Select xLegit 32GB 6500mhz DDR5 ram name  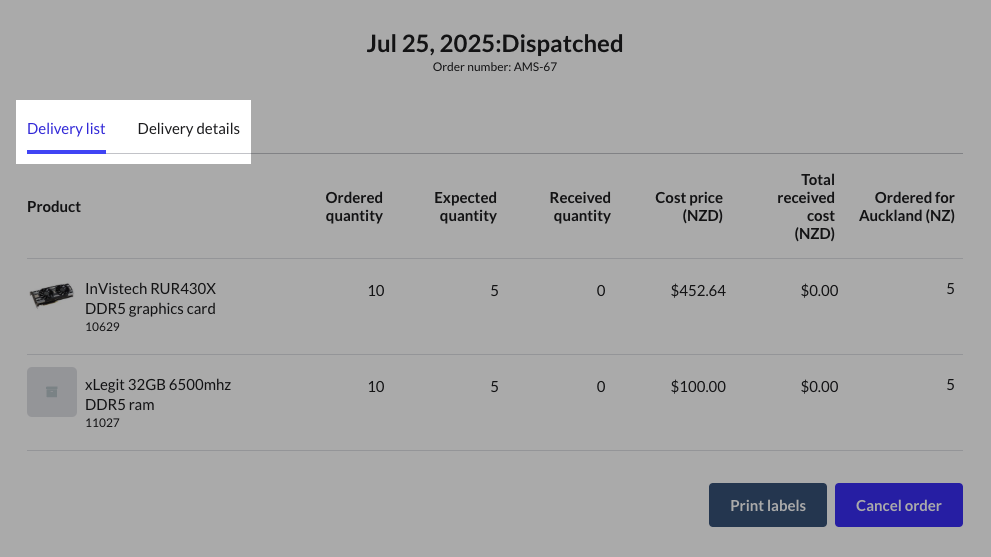[158, 394]
